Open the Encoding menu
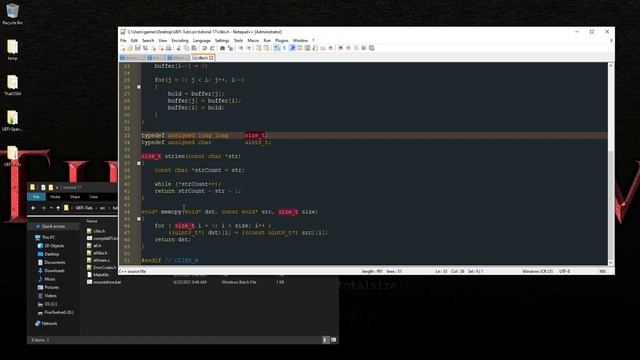Image resolution: width=640 pixels, height=360 pixels. point(180,40)
